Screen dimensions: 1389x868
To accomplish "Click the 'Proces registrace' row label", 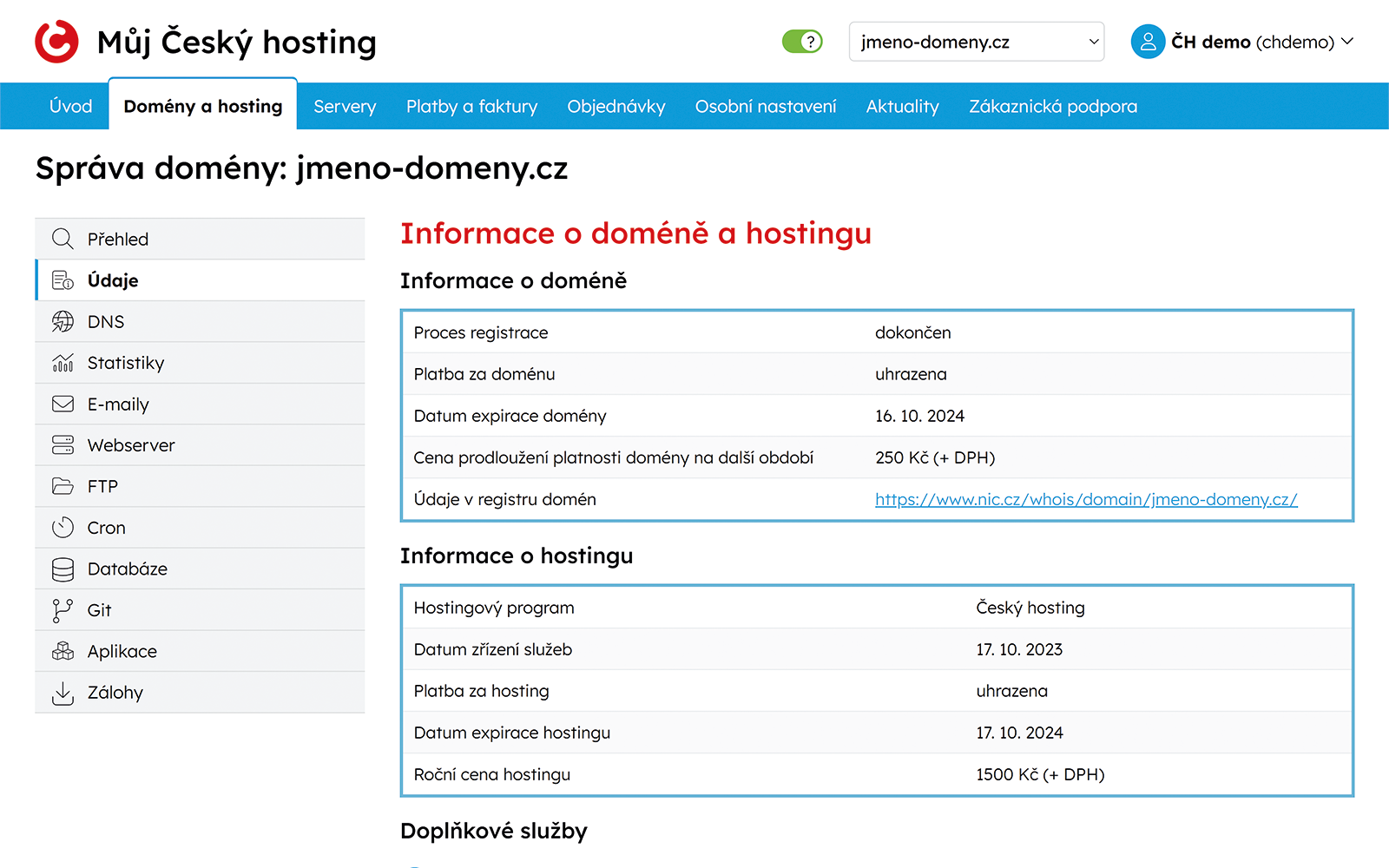I will pos(481,332).
